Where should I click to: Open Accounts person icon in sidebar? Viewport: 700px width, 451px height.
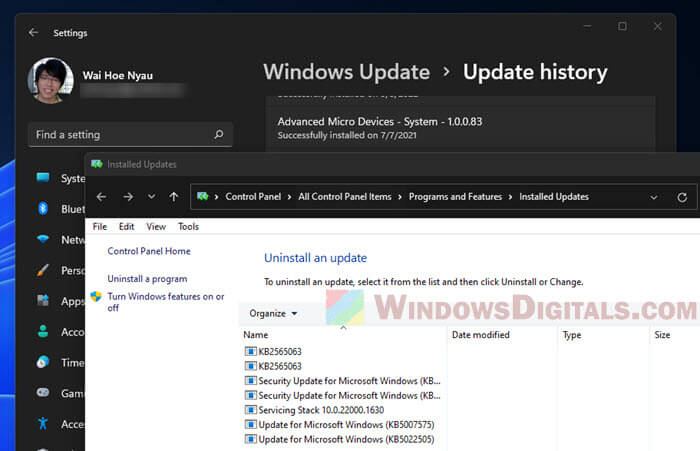[43, 331]
